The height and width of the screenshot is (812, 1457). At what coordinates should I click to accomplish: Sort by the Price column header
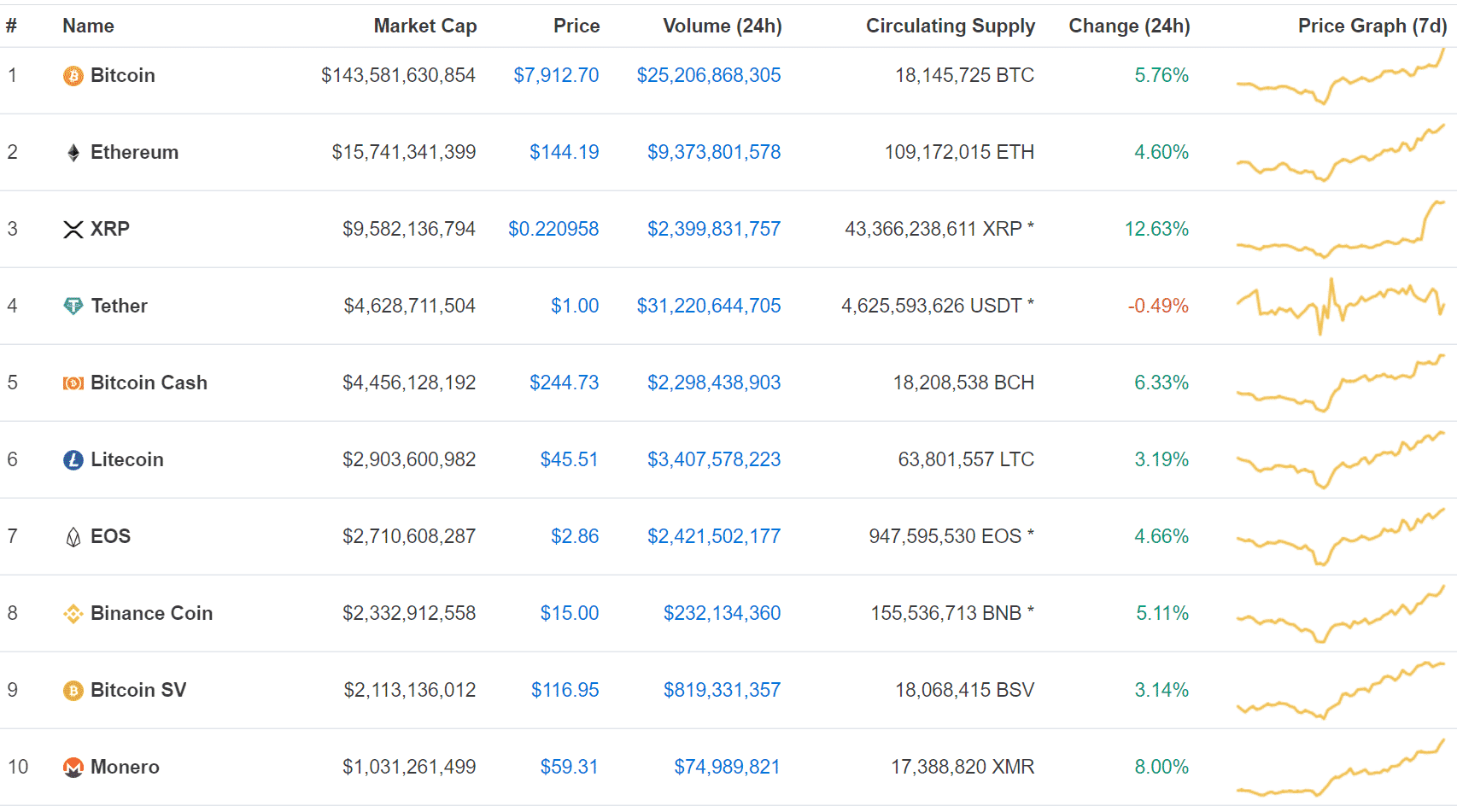click(x=576, y=26)
